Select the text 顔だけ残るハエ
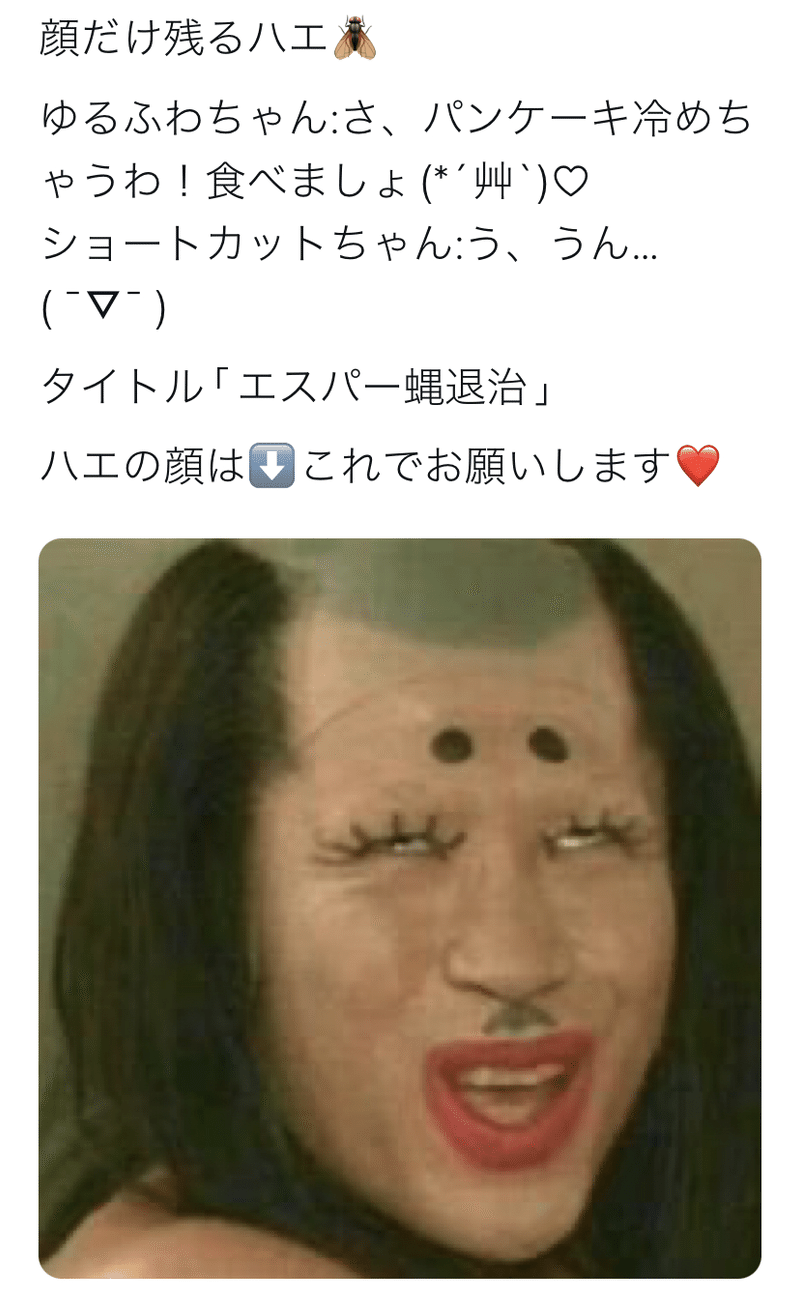The width and height of the screenshot is (800, 1300). click(x=185, y=38)
